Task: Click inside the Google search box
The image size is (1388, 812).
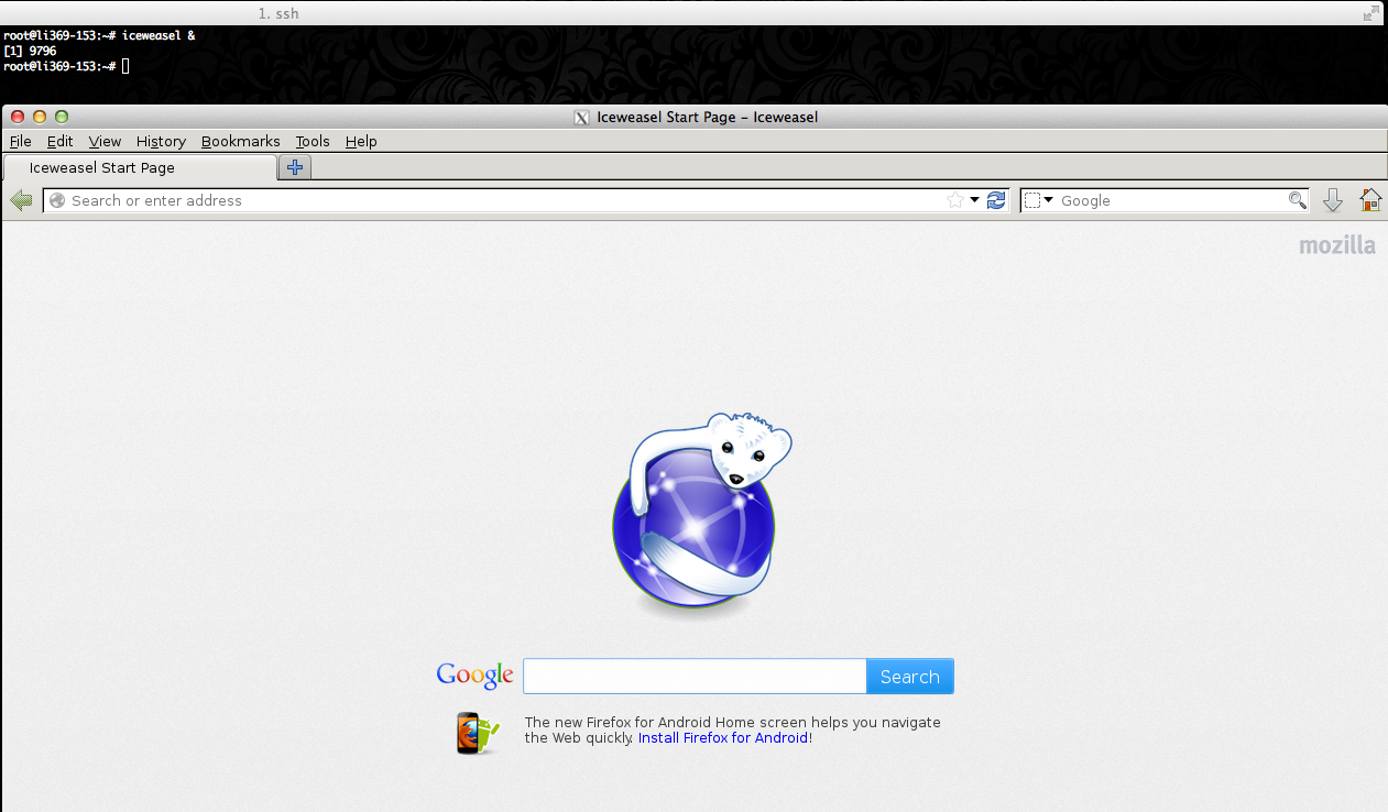Action: (x=694, y=675)
